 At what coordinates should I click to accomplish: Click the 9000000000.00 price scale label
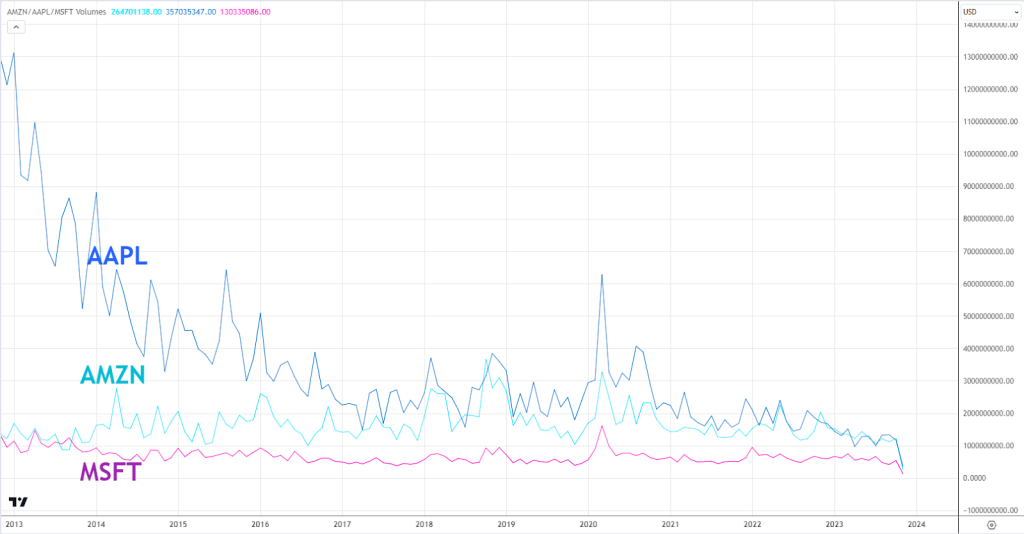click(991, 187)
